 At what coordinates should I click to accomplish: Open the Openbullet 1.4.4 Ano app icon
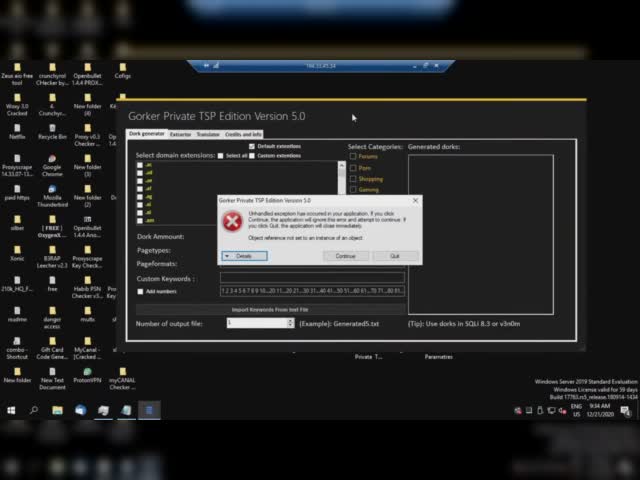coord(87,226)
